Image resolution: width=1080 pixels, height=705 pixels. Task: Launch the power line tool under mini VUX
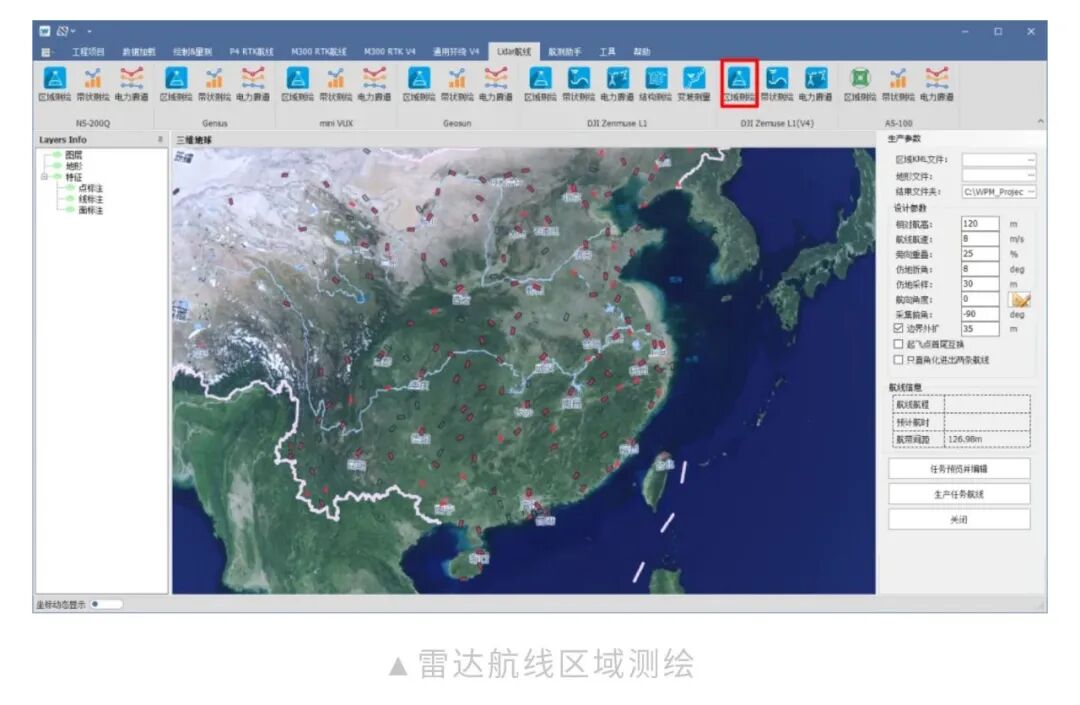point(374,84)
